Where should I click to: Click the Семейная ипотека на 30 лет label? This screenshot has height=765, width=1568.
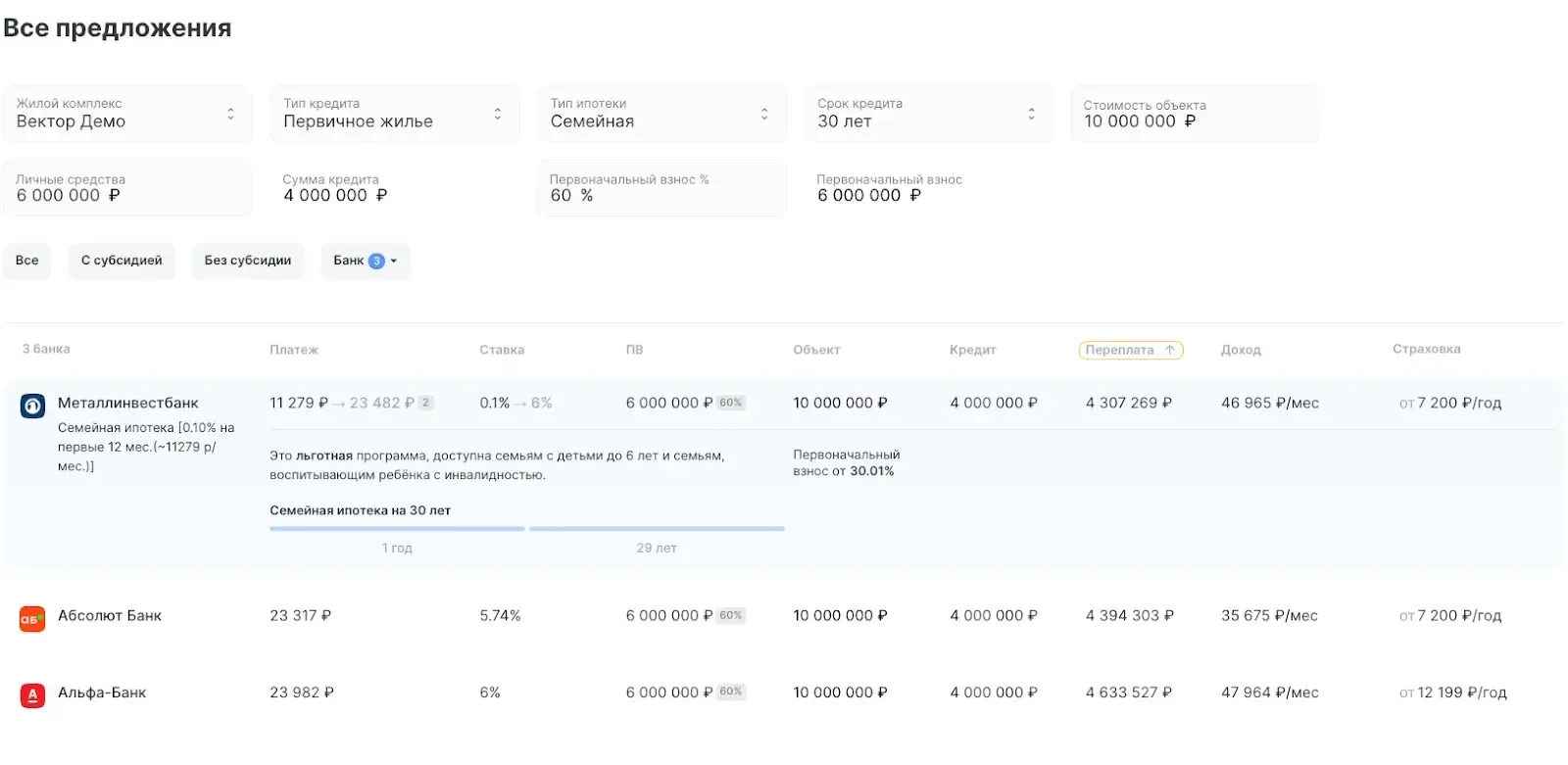pyautogui.click(x=360, y=510)
